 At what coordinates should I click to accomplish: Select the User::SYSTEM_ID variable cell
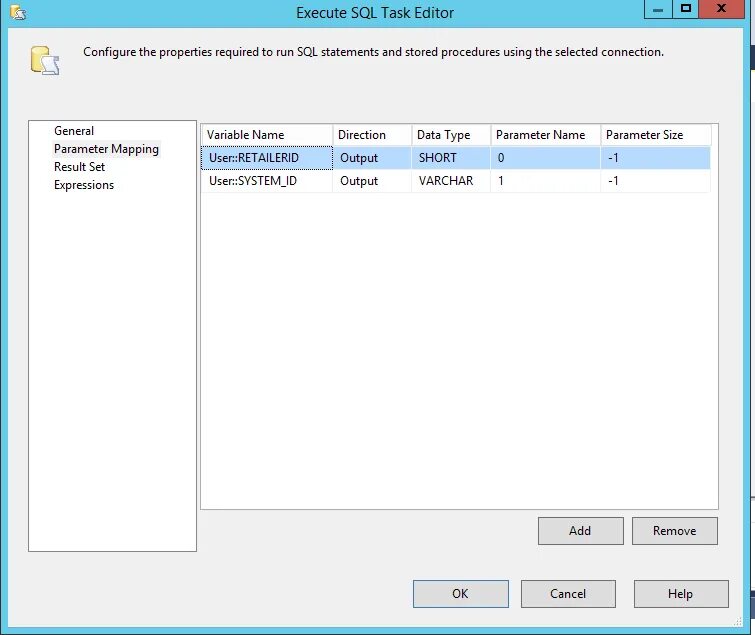267,181
